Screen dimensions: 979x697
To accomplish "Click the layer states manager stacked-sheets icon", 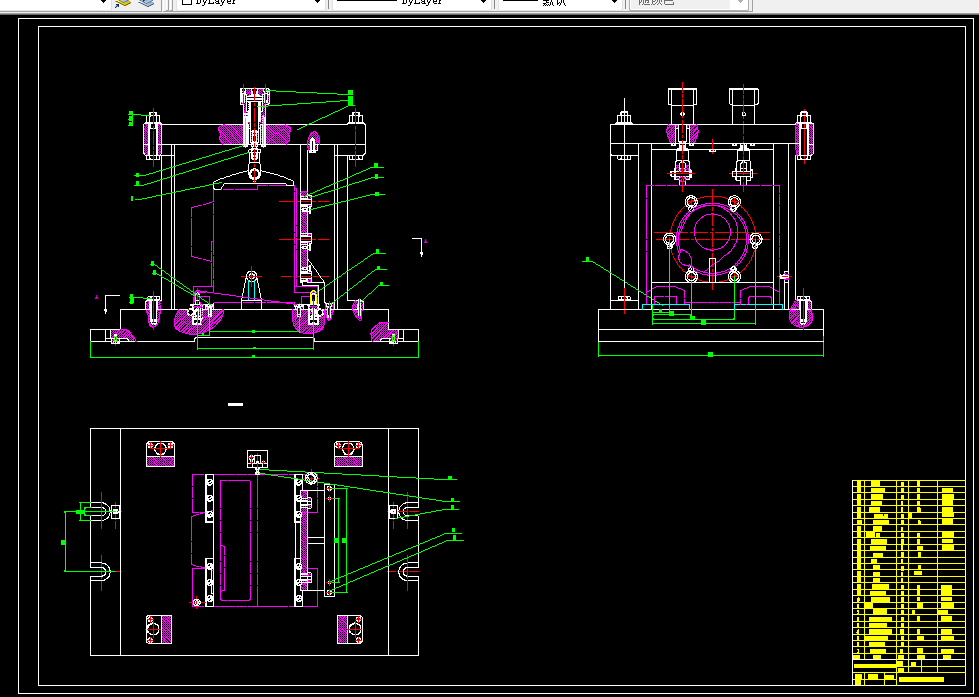I will 146,3.
